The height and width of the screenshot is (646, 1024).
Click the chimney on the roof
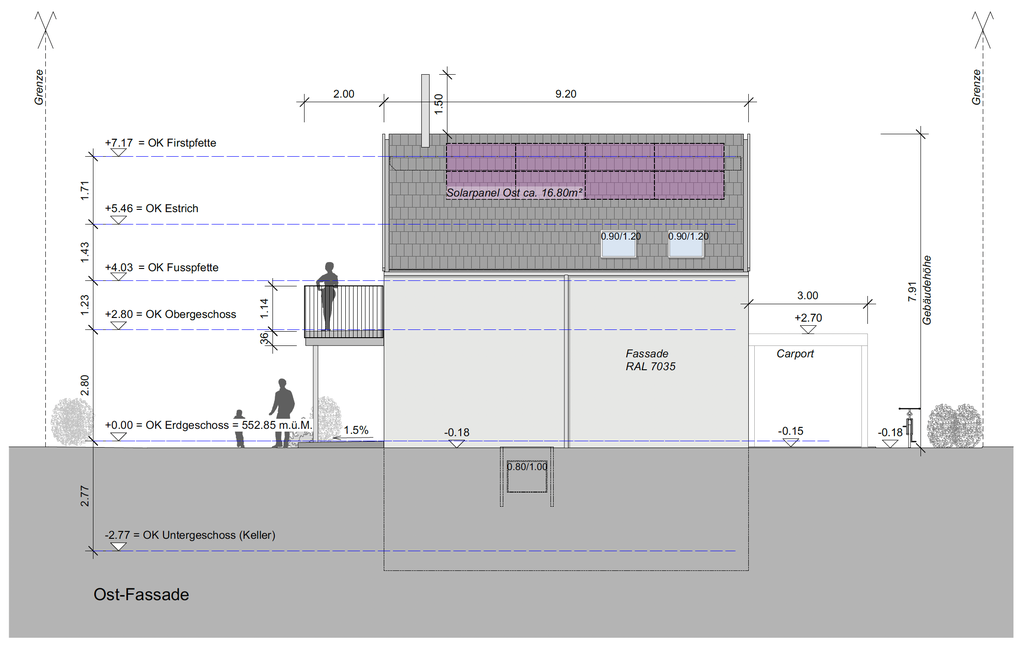[425, 111]
